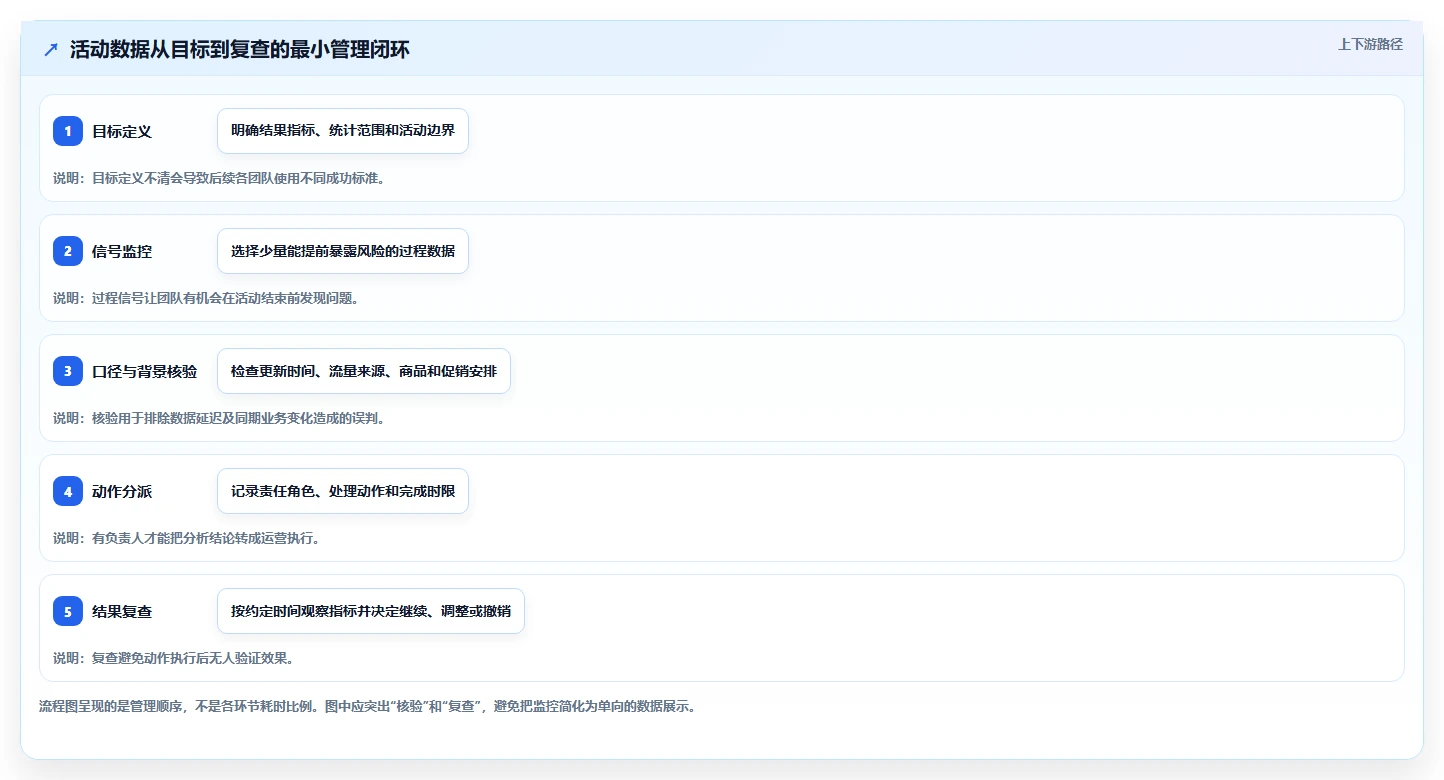
Task: Click the arrow icon beside the title
Action: (x=51, y=50)
